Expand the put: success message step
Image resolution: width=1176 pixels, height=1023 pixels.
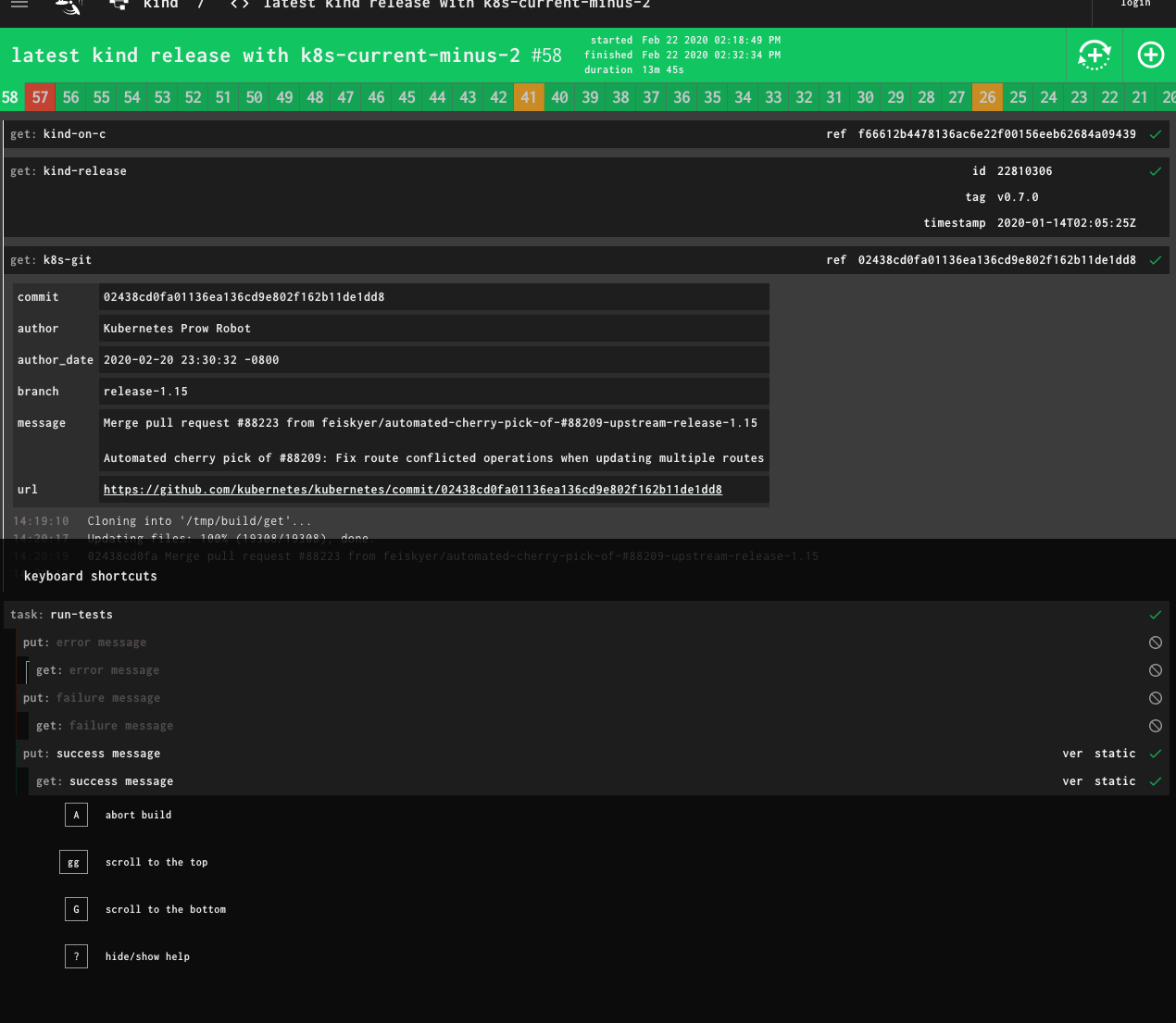coord(593,754)
